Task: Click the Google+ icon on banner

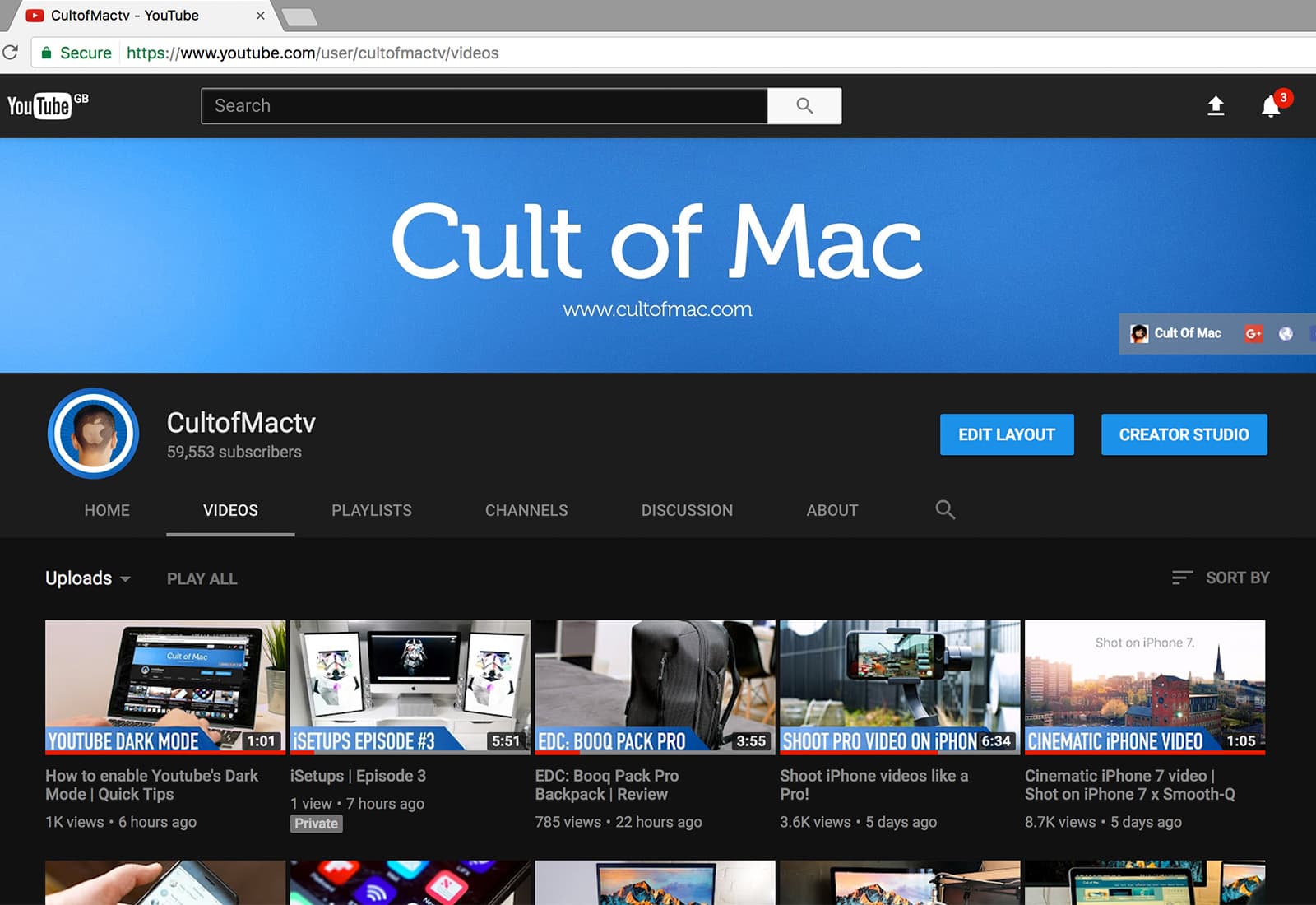Action: [1253, 333]
